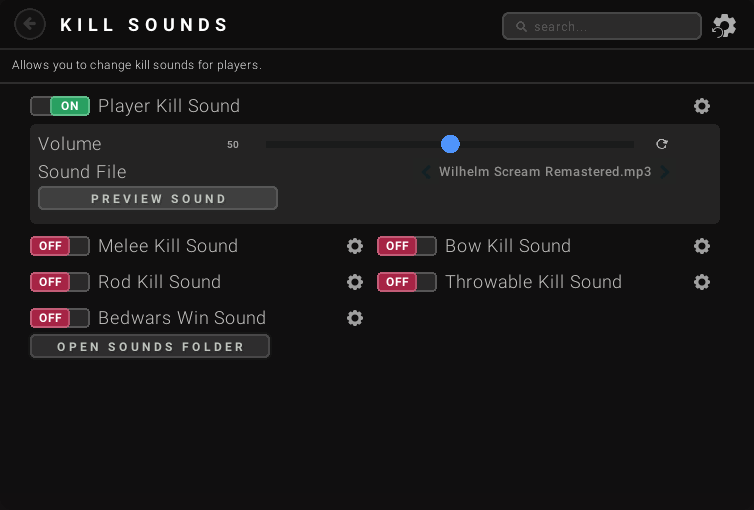Open the reset settings gear in the header
The width and height of the screenshot is (754, 510).
click(724, 25)
